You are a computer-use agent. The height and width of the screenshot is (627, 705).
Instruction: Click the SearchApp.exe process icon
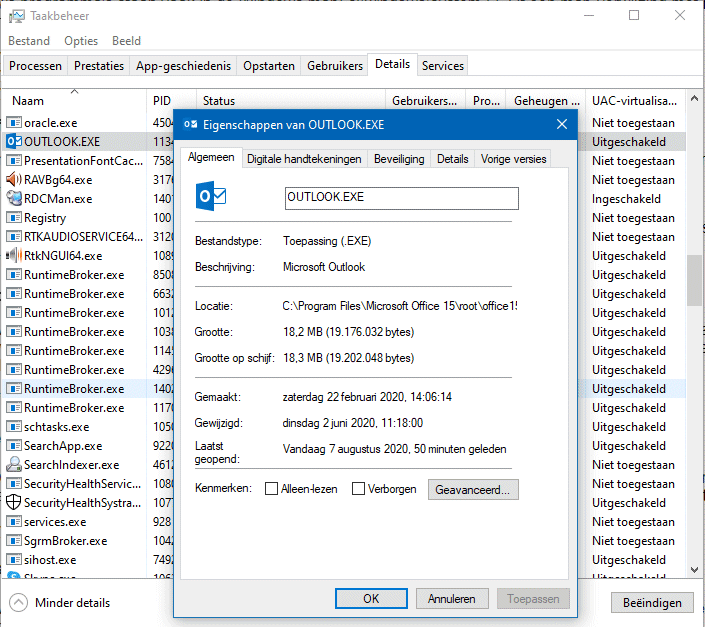(14, 445)
